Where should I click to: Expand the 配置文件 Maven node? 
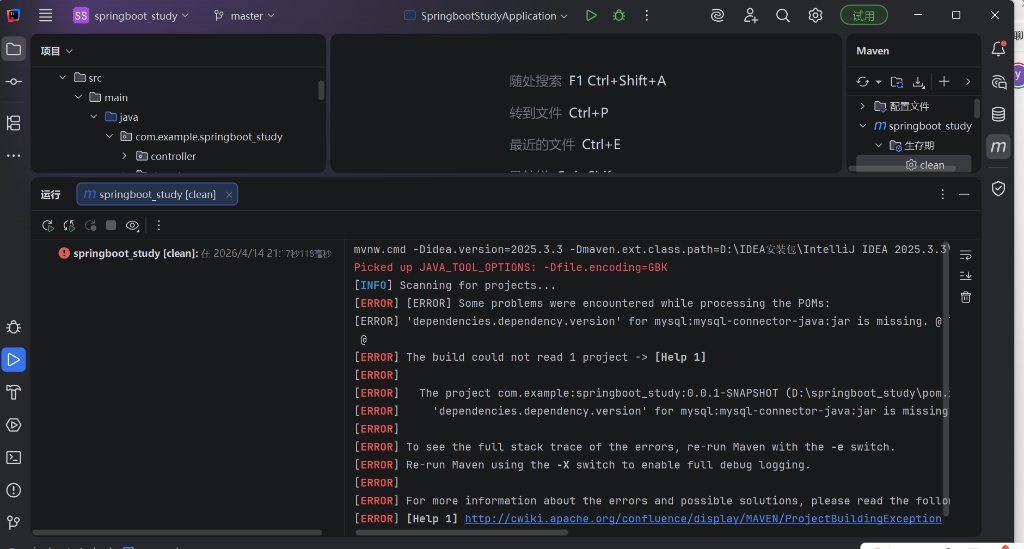pos(863,106)
